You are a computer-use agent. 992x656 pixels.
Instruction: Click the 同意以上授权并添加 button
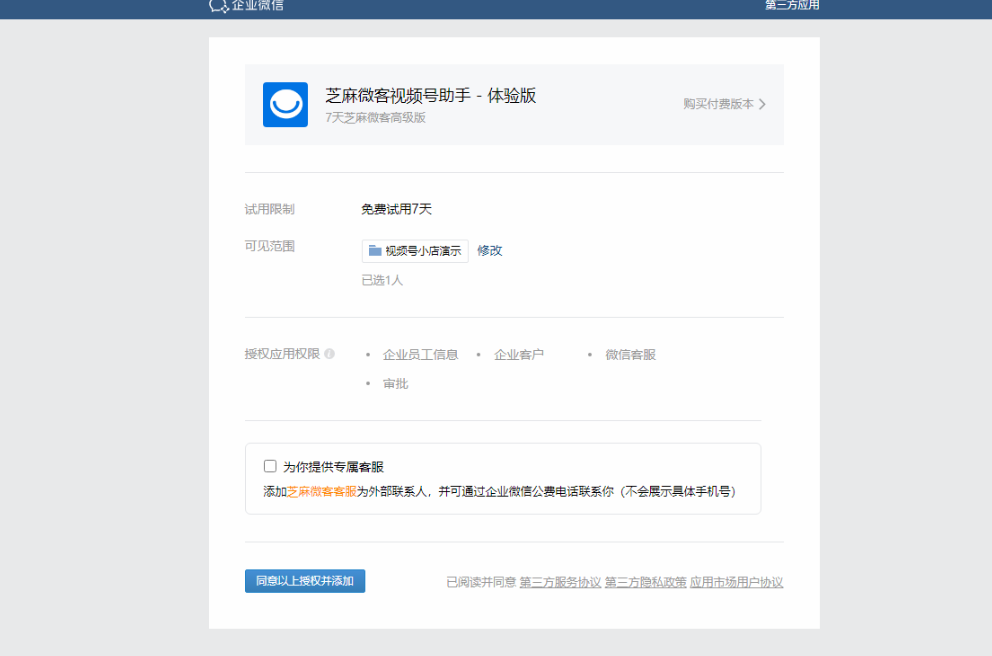tap(305, 581)
